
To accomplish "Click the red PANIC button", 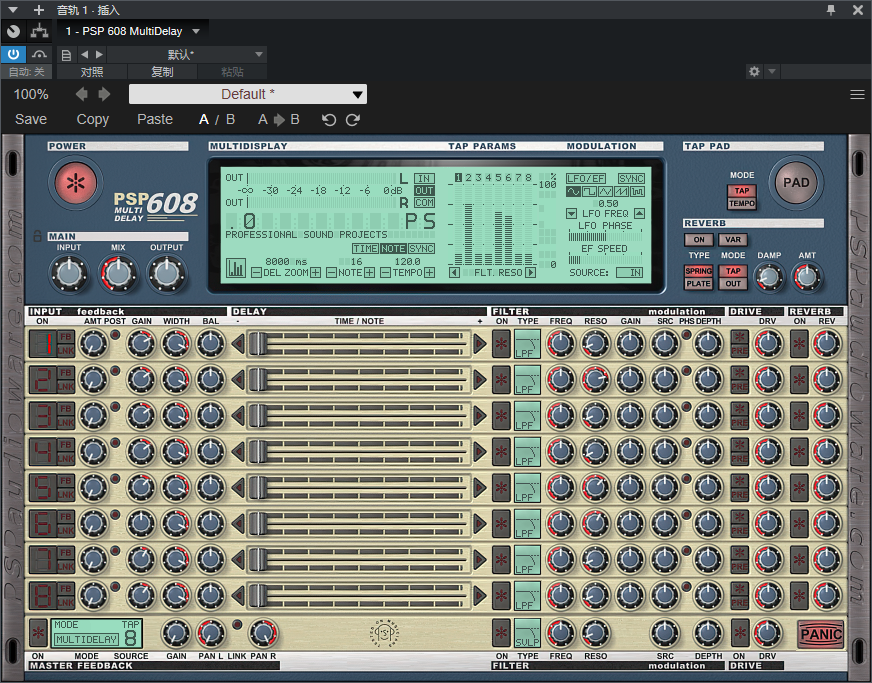I will tap(820, 635).
